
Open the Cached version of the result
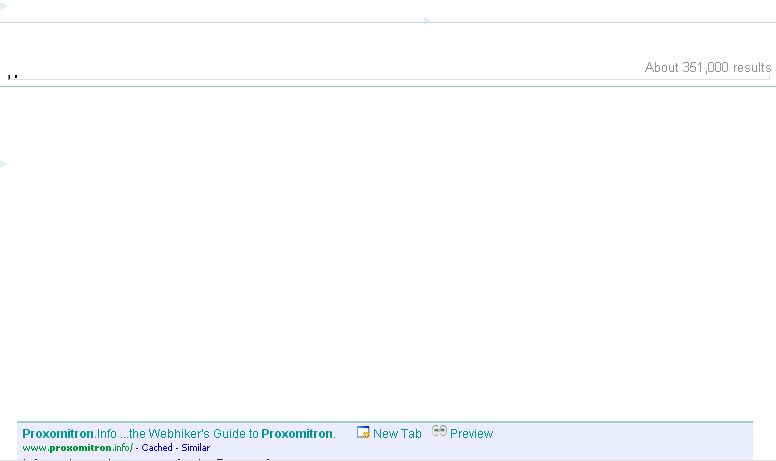coord(157,448)
